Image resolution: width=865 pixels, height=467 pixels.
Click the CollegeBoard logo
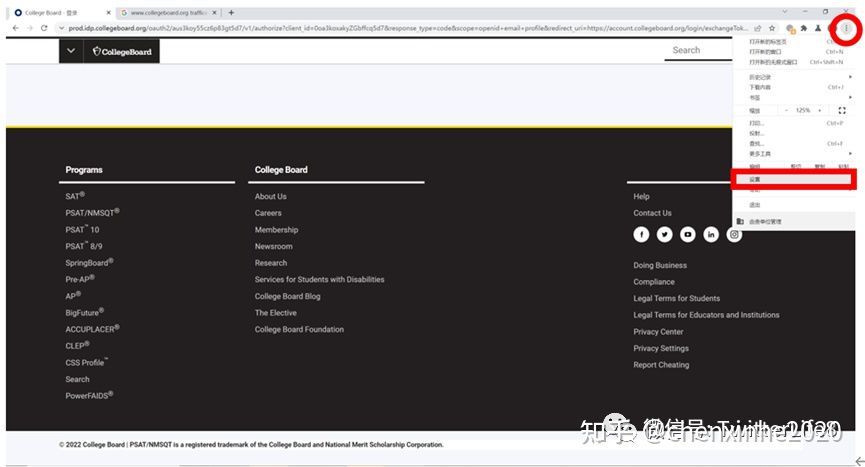click(x=122, y=51)
